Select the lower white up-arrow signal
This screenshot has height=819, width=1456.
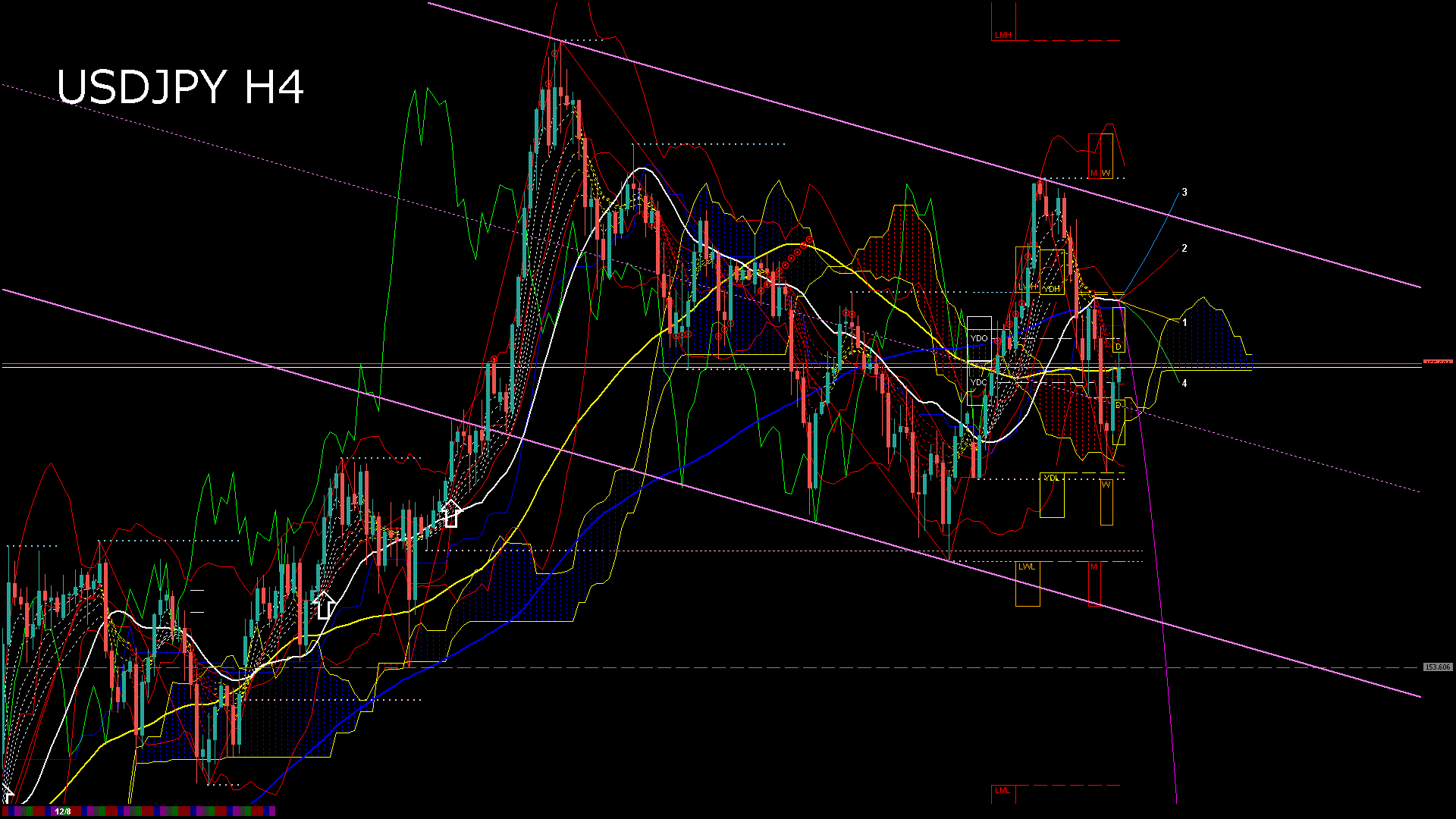pyautogui.click(x=325, y=606)
